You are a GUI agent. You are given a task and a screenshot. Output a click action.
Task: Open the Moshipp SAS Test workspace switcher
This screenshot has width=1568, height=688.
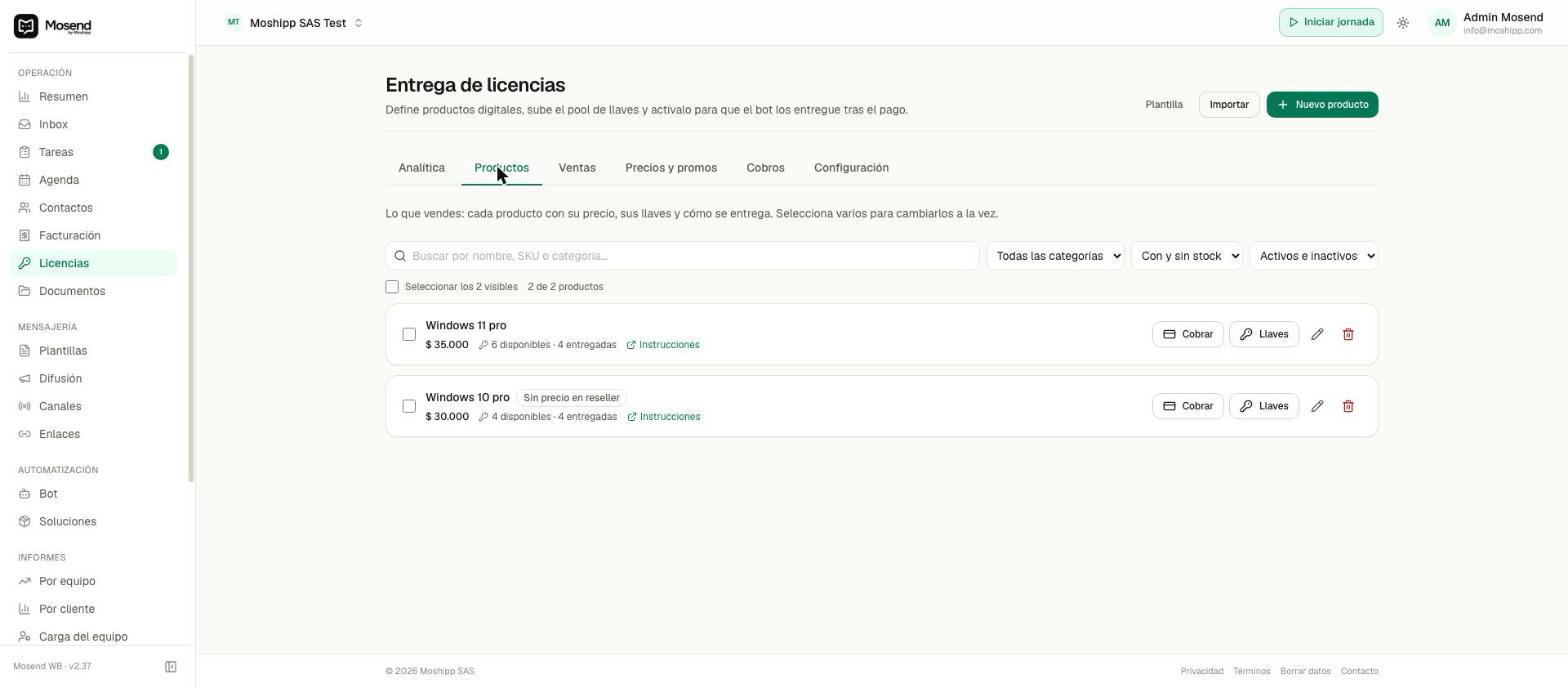pyautogui.click(x=294, y=23)
